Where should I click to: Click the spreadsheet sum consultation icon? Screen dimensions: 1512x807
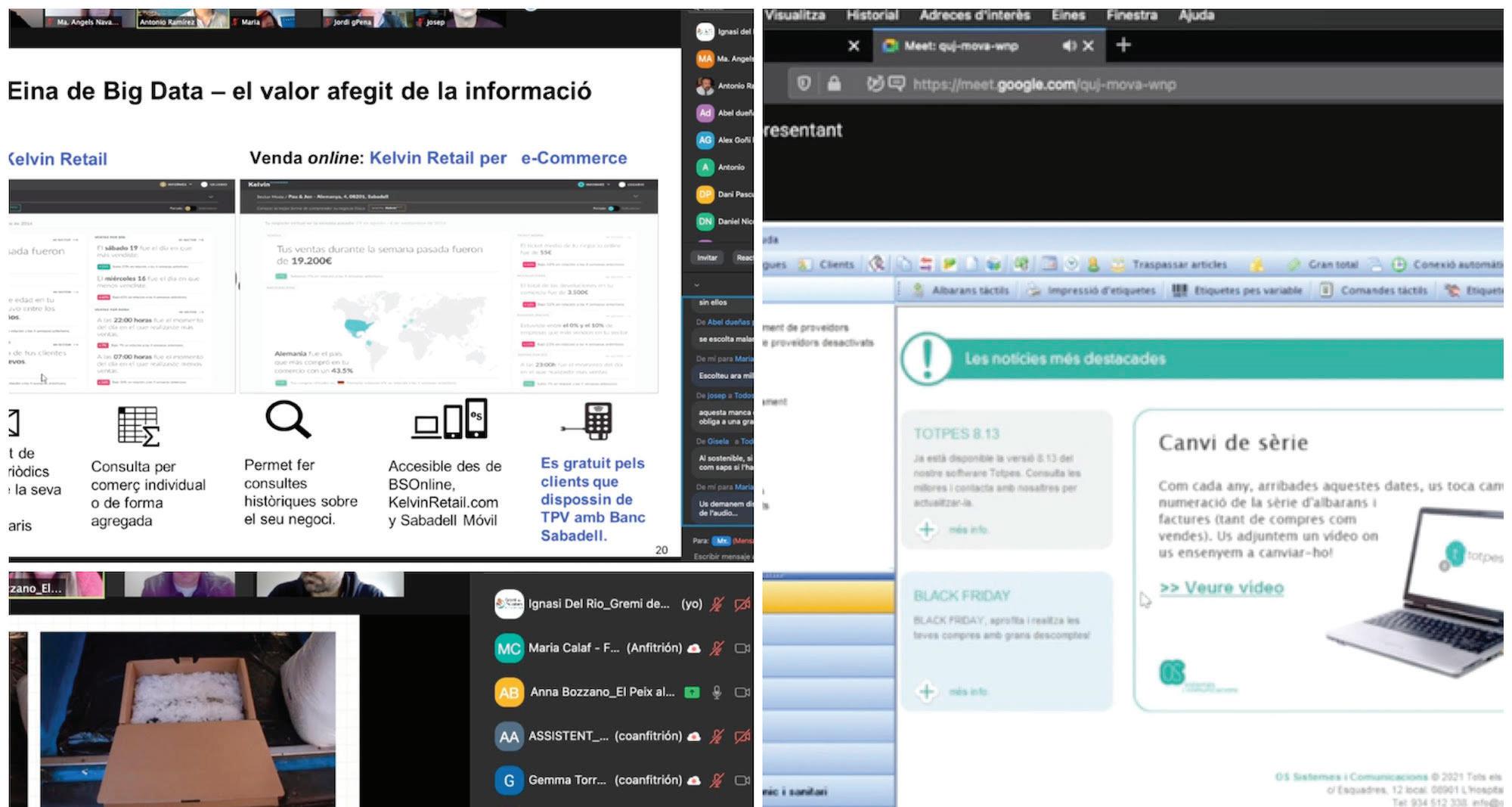pyautogui.click(x=138, y=427)
